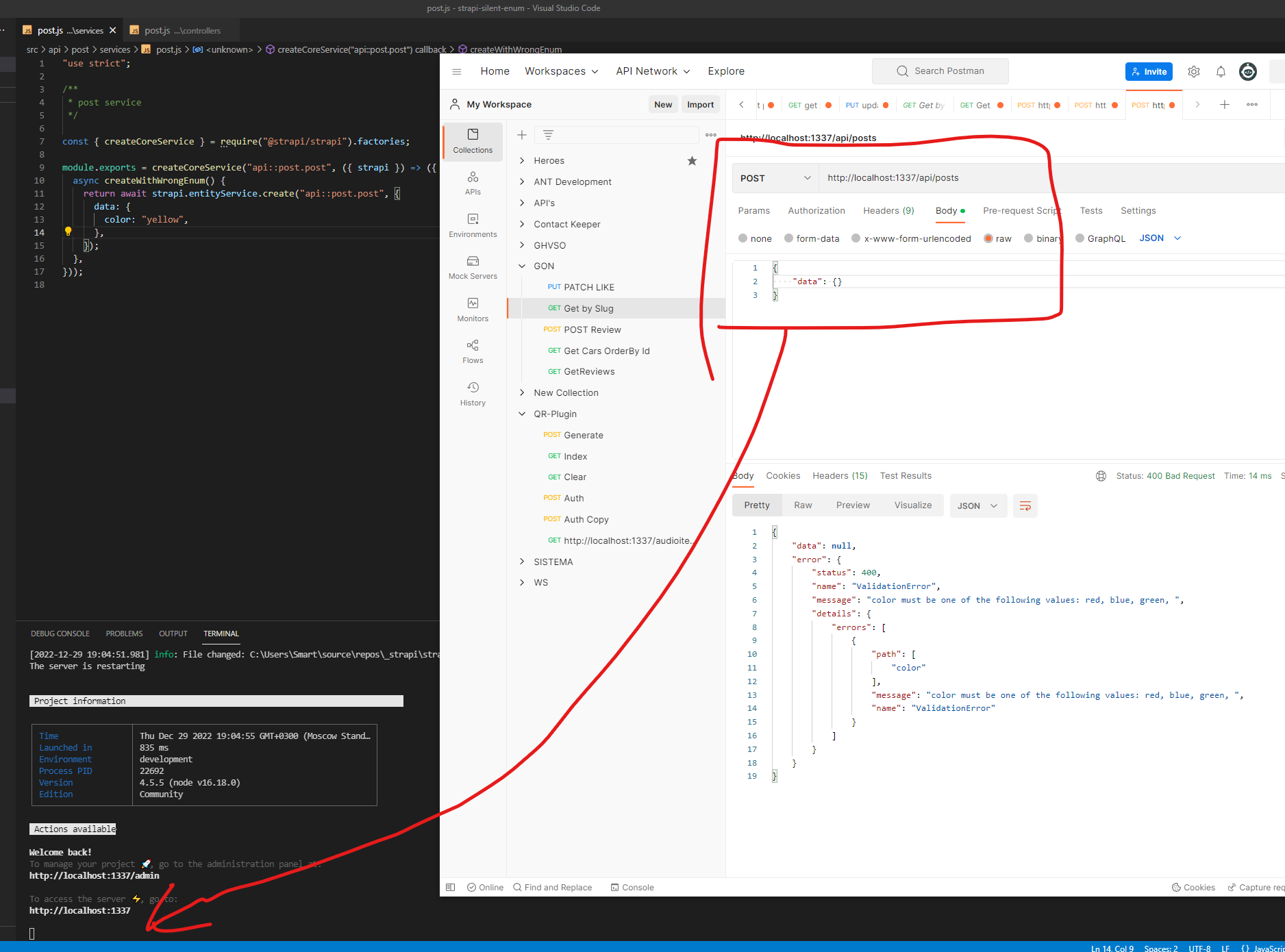Open the History panel in Postman
The height and width of the screenshot is (952, 1285).
coord(473,394)
